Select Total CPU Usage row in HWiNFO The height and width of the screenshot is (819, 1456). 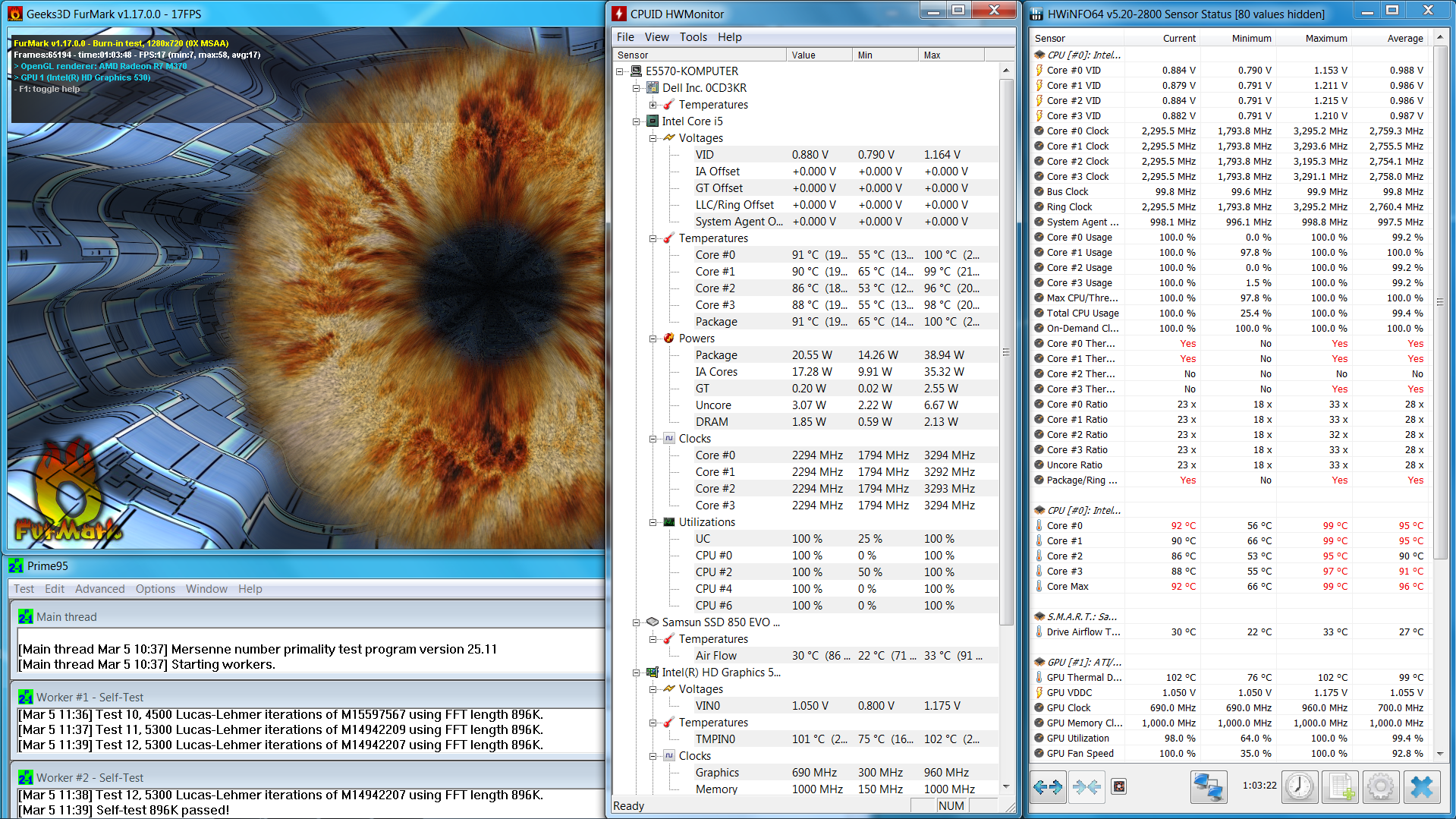tap(1231, 313)
